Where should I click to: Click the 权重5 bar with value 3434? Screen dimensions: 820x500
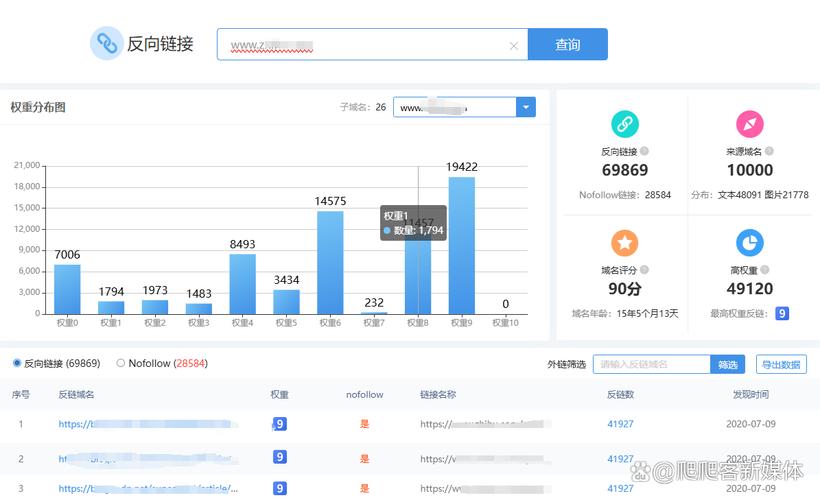pos(287,302)
